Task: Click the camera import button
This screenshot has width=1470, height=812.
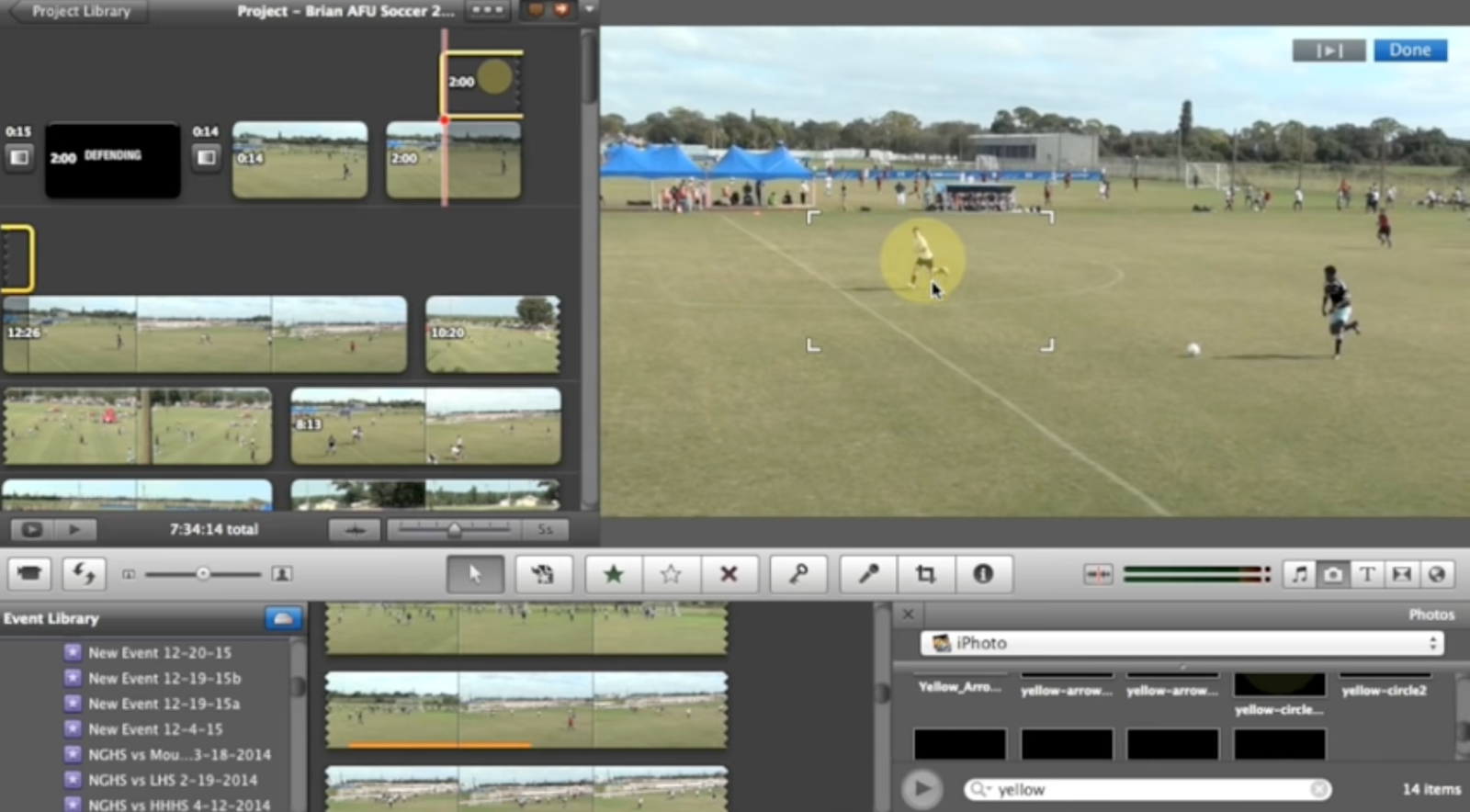Action: tap(29, 574)
